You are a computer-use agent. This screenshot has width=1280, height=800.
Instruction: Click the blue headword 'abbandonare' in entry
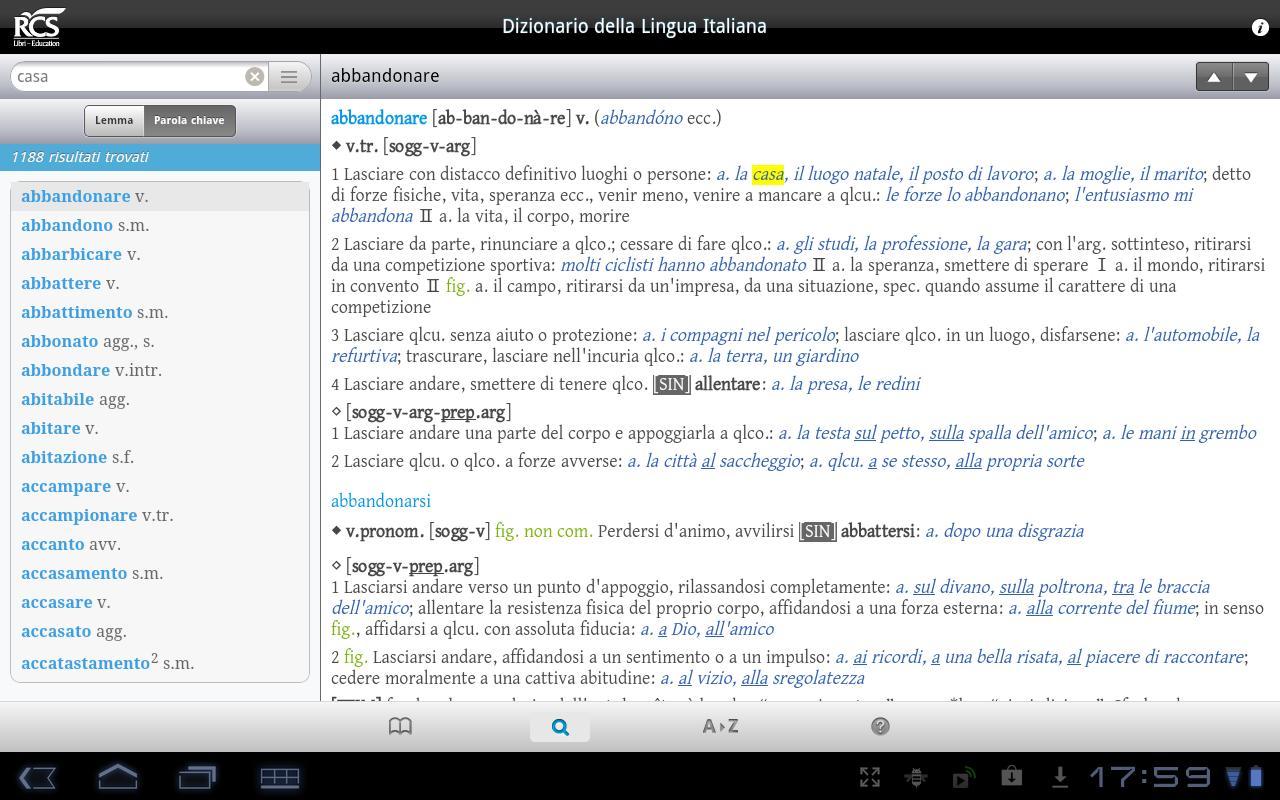(379, 118)
